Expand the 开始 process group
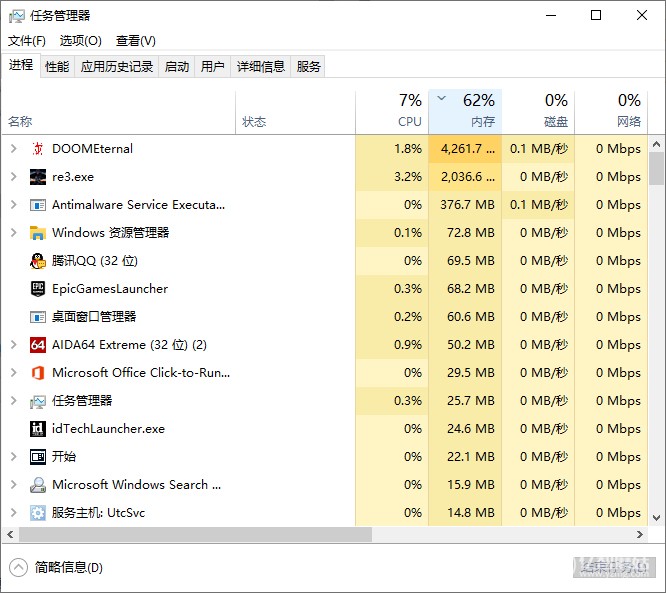The height and width of the screenshot is (593, 666). point(14,457)
